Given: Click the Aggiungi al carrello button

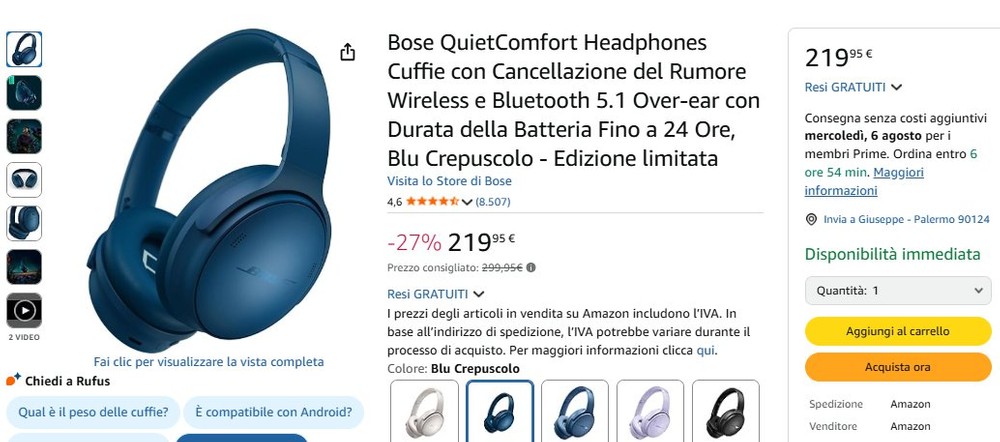Looking at the screenshot, I should pyautogui.click(x=898, y=332).
